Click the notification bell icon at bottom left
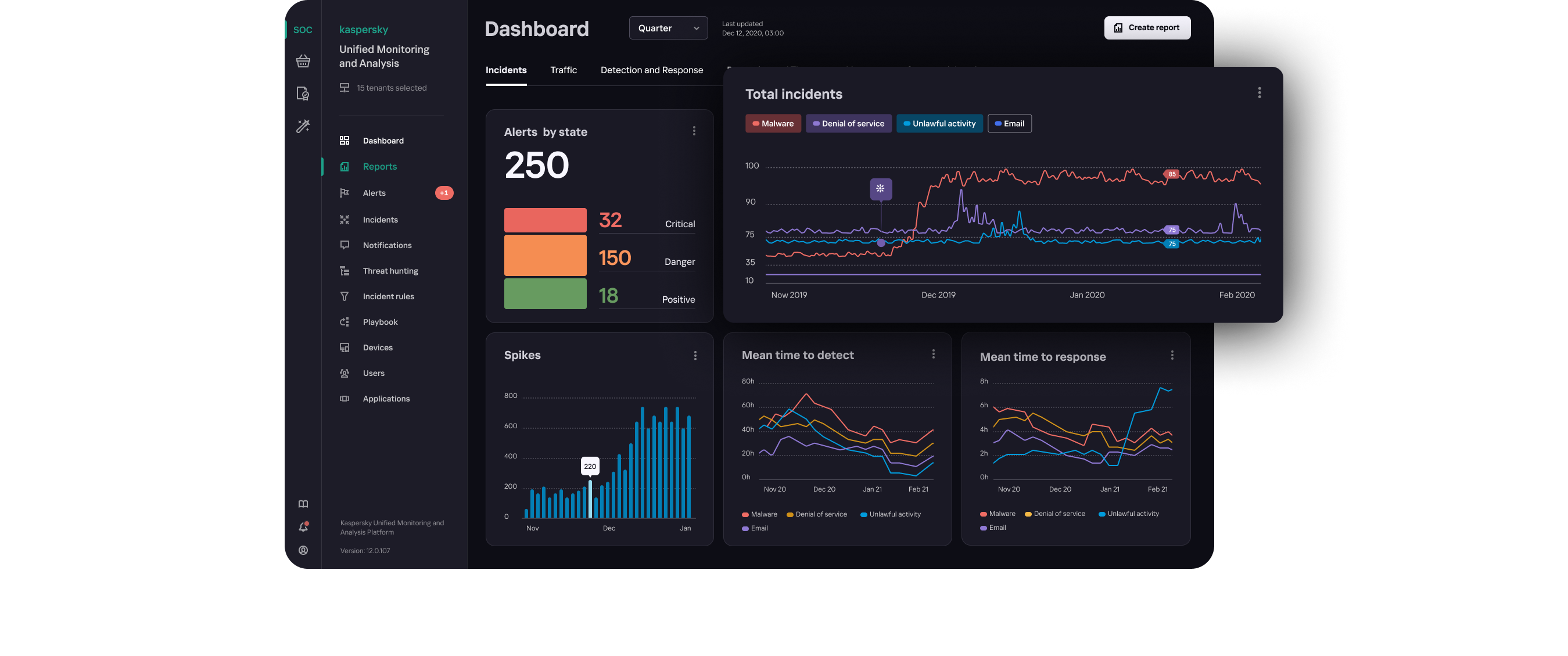Image resolution: width=1568 pixels, height=656 pixels. coord(303,527)
